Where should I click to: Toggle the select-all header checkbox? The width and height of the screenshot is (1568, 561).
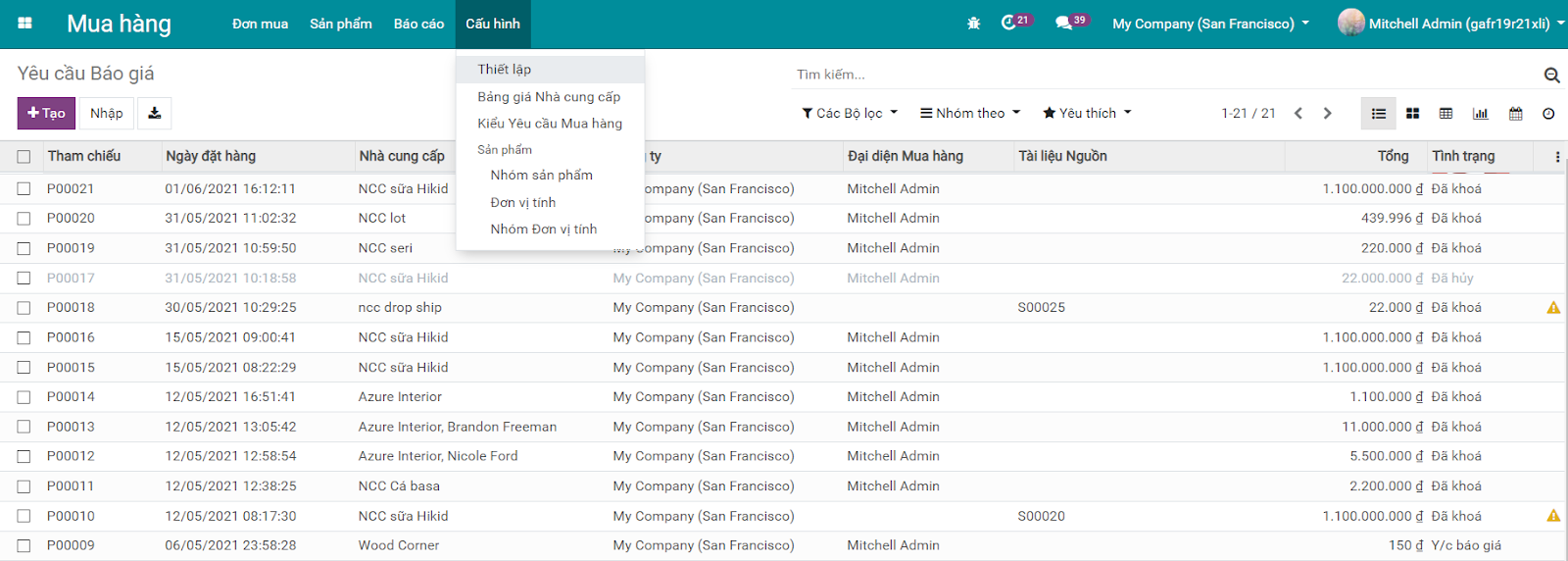point(24,157)
